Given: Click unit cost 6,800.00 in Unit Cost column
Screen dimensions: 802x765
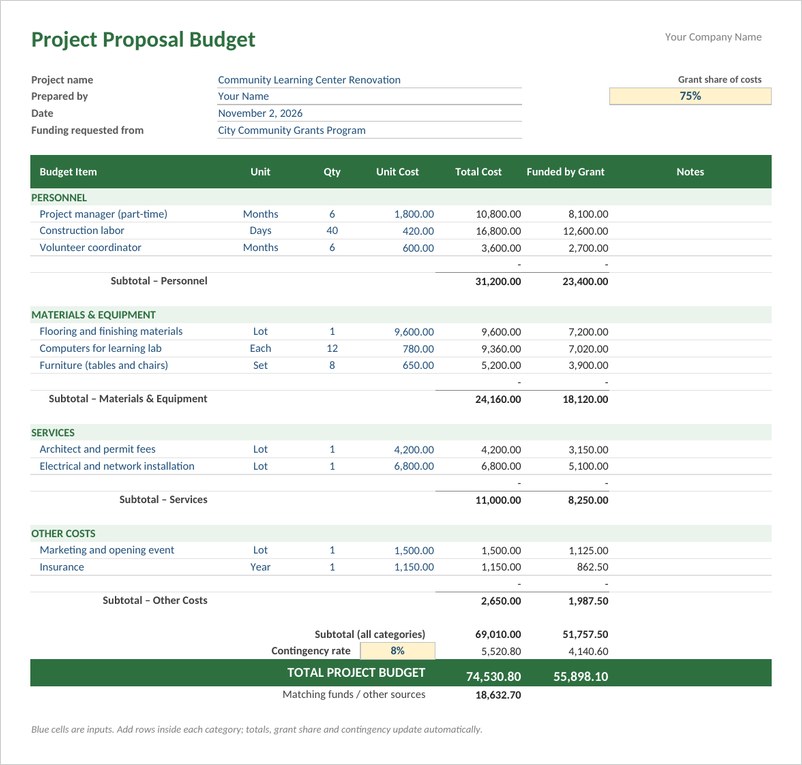Looking at the screenshot, I should [414, 466].
